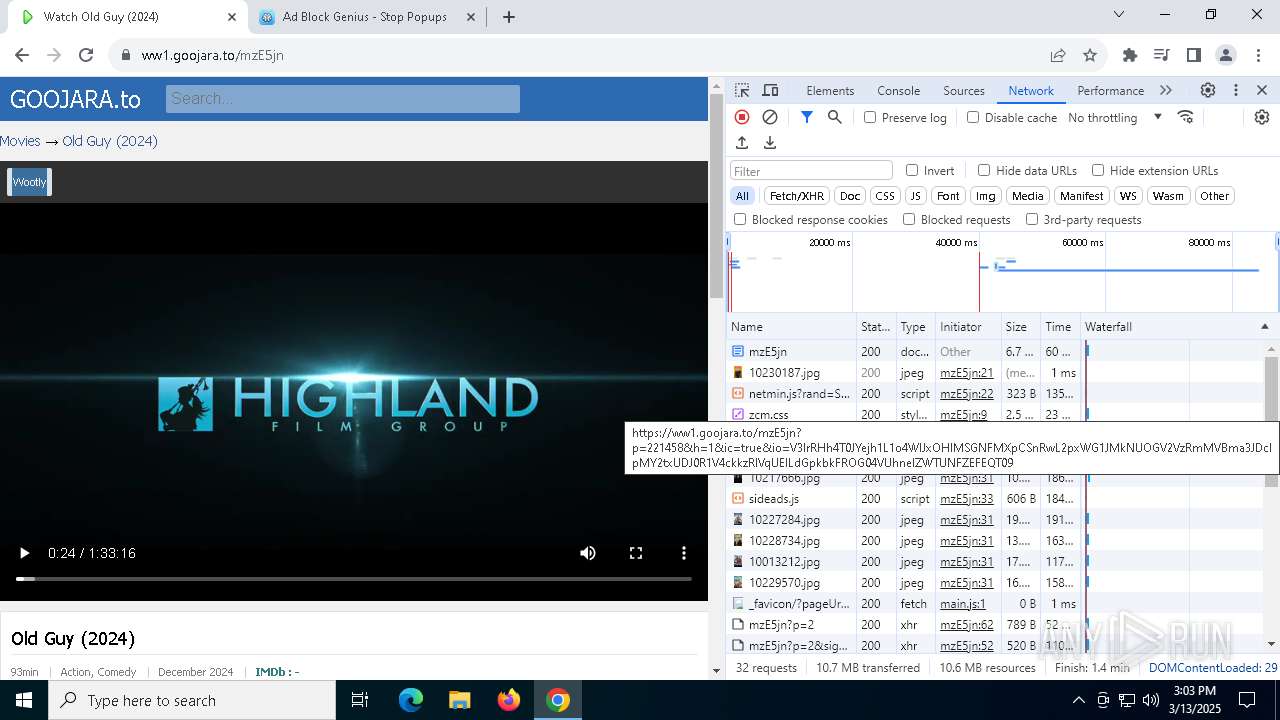Open Chrome main menu dots

pyautogui.click(x=1258, y=55)
